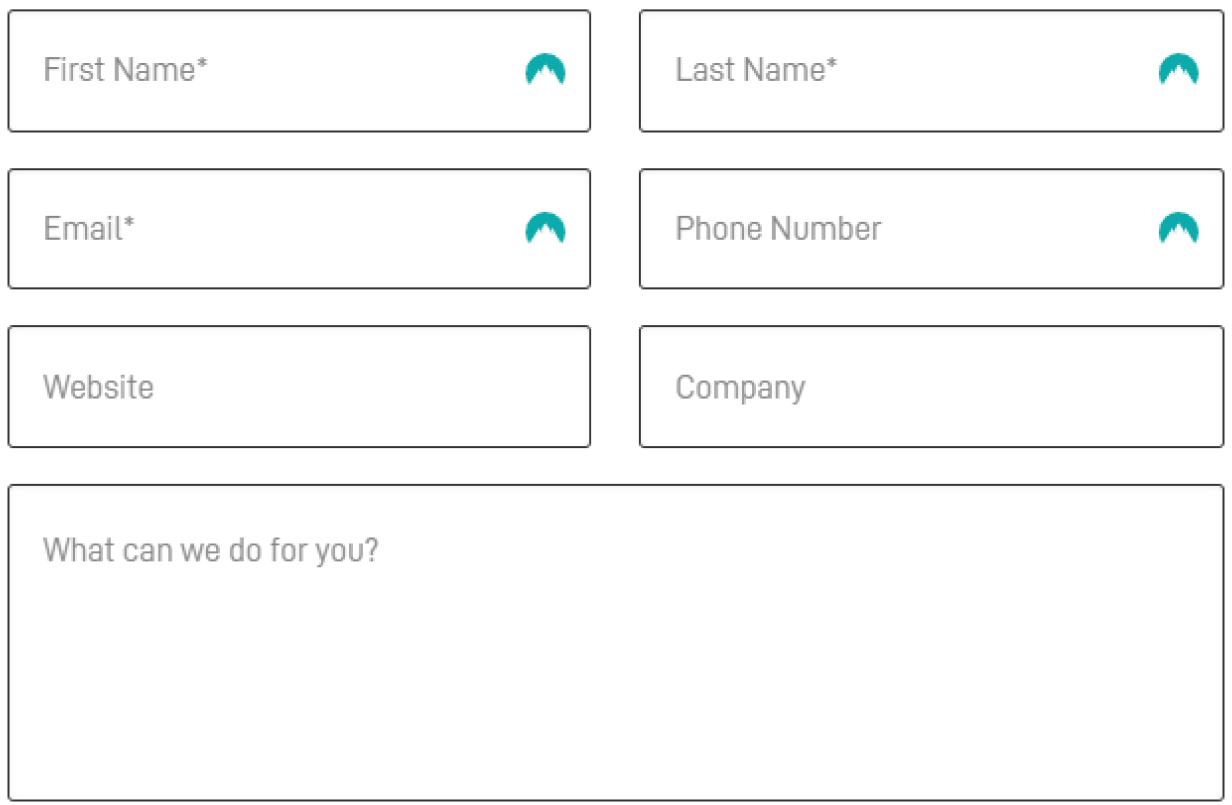Focus the First Name input field
Image resolution: width=1232 pixels, height=805 pixels.
pyautogui.click(x=299, y=71)
